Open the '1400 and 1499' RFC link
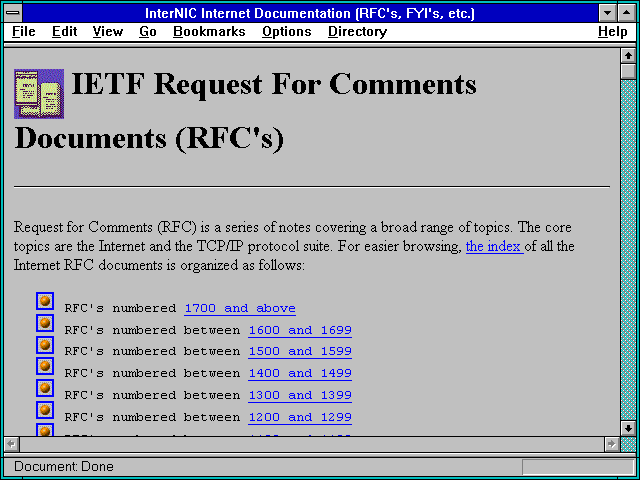This screenshot has width=640, height=480. pos(300,373)
